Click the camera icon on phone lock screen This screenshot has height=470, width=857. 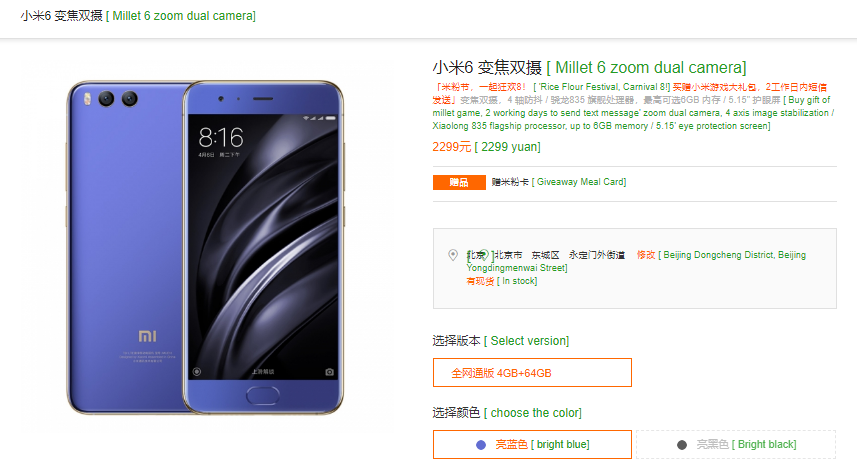point(329,372)
